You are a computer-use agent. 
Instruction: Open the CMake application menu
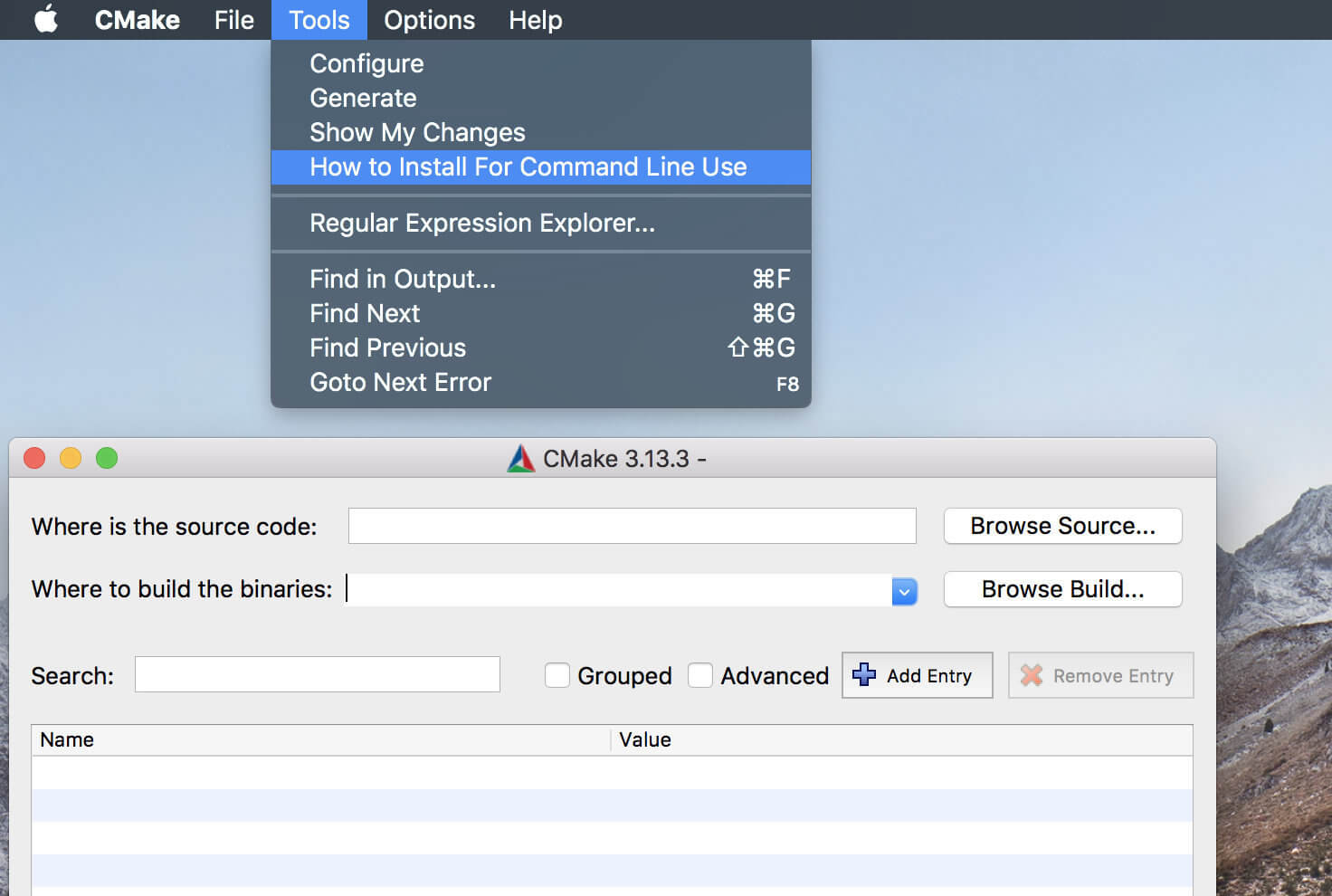[138, 20]
